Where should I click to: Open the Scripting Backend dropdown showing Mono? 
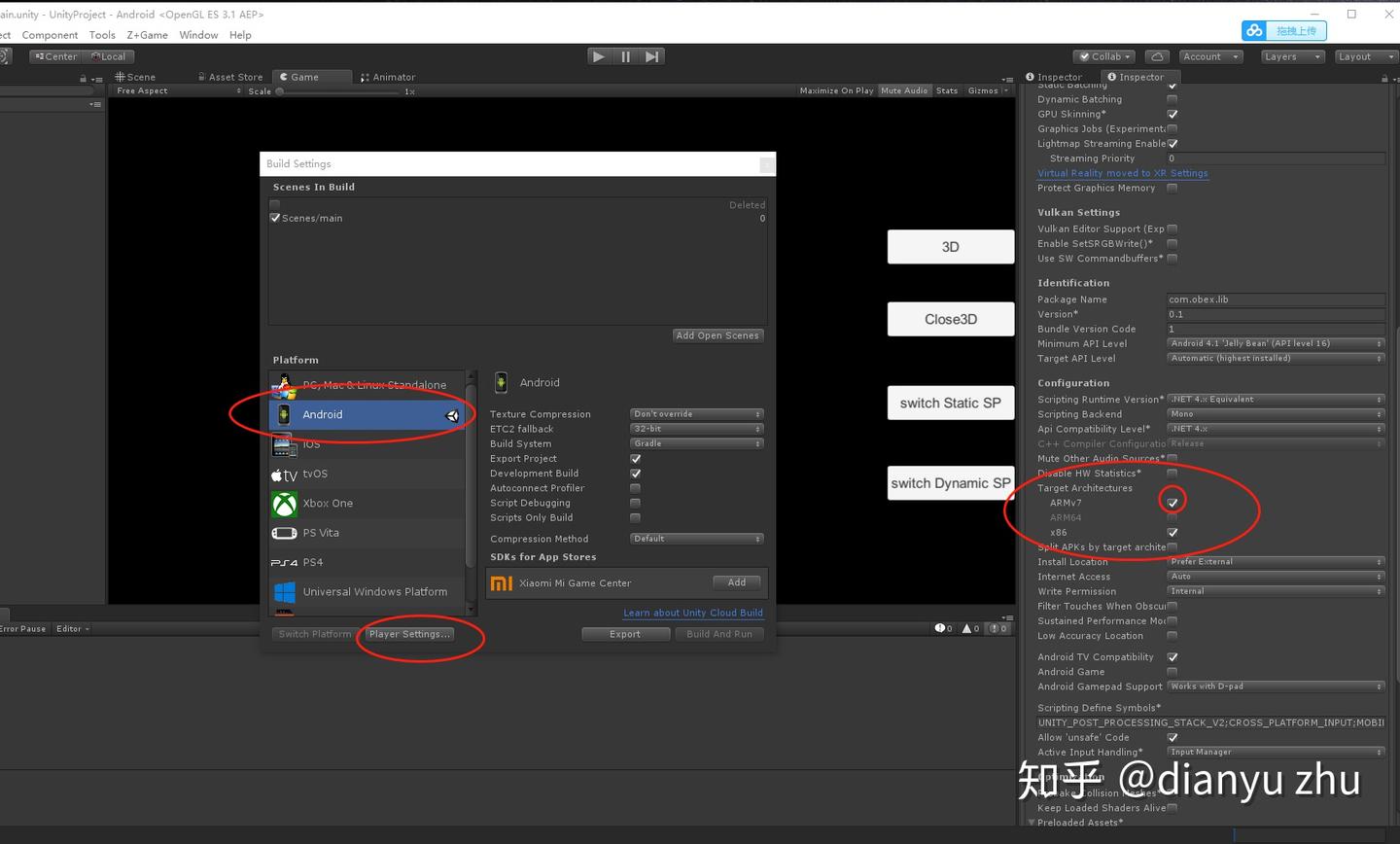tap(1276, 413)
